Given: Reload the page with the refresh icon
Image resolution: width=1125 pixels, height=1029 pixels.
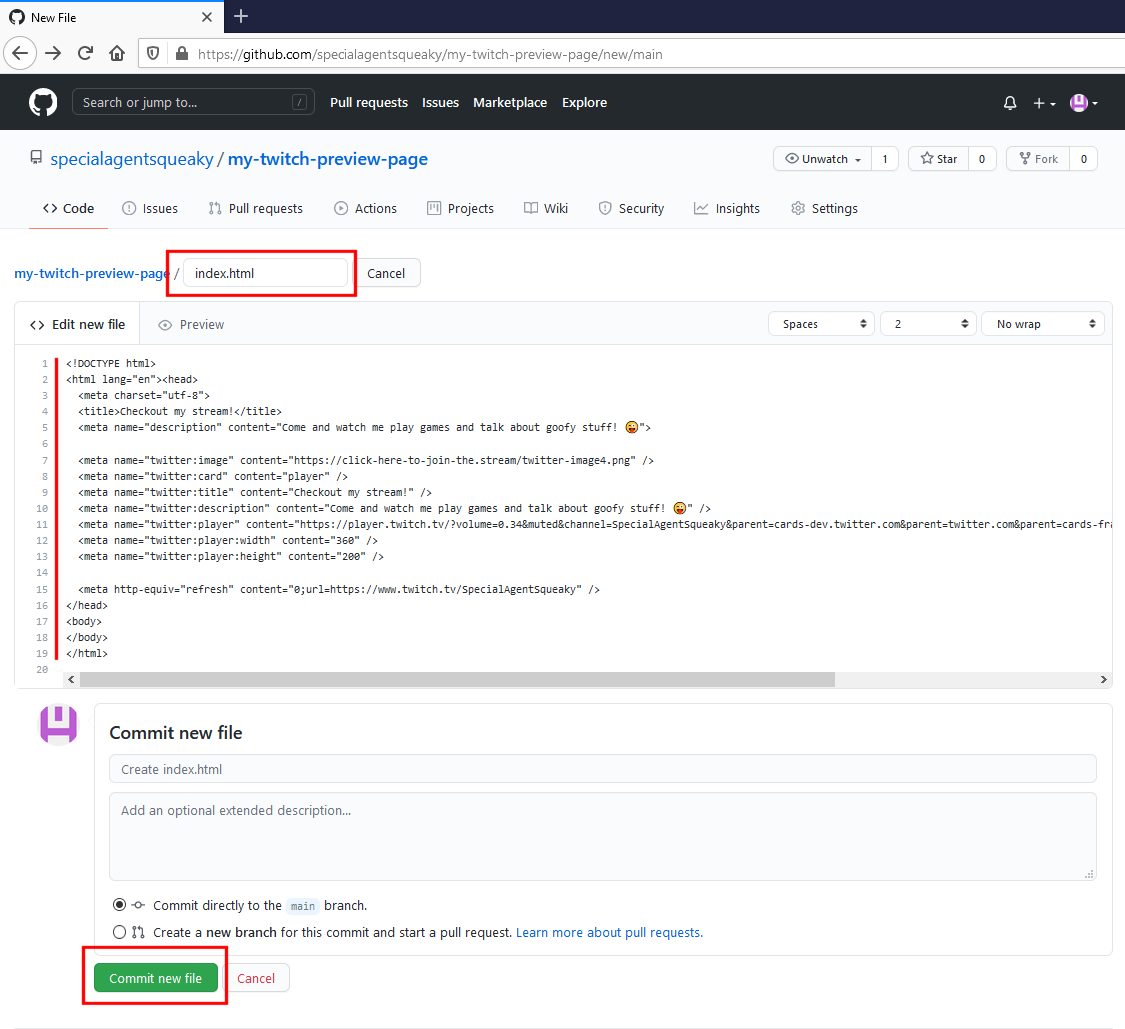Looking at the screenshot, I should tap(85, 53).
